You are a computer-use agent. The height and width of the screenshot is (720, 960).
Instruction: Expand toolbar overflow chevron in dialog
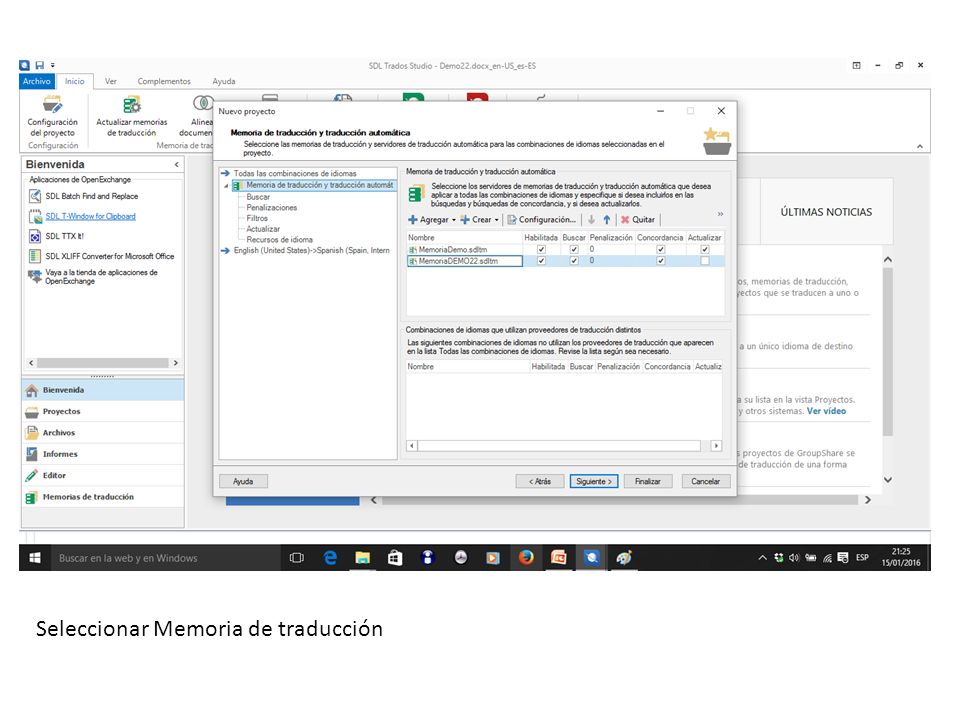(x=720, y=214)
